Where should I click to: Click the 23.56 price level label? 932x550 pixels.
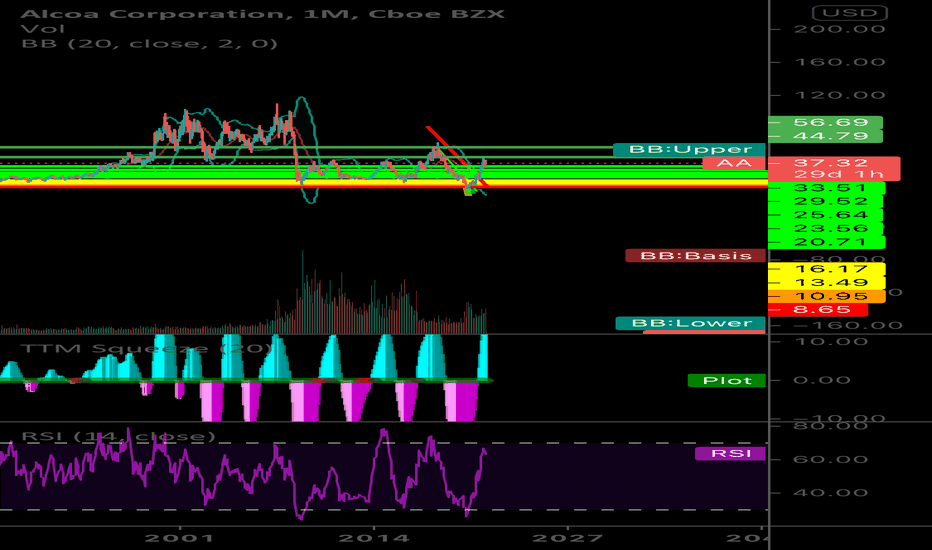[826, 229]
